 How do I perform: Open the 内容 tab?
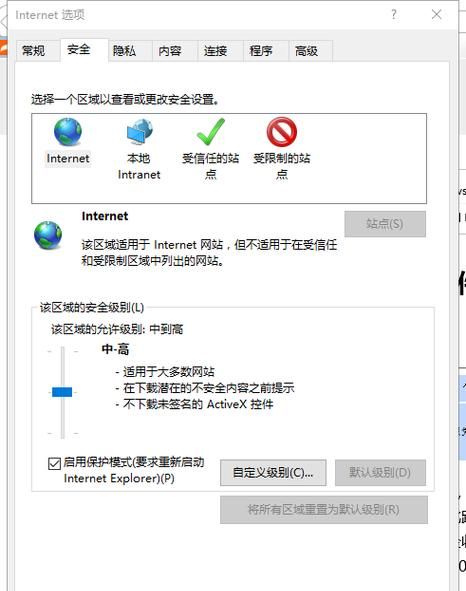[x=170, y=51]
